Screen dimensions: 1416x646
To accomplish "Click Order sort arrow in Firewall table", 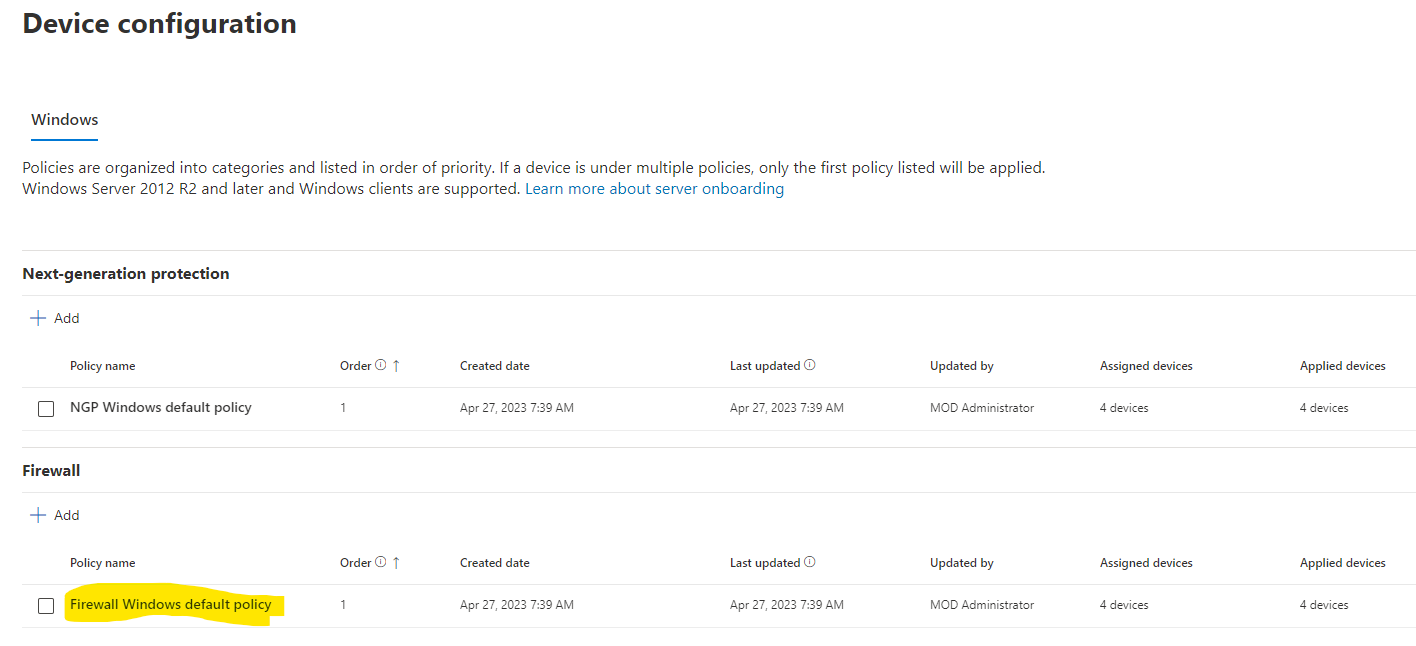I will (396, 562).
